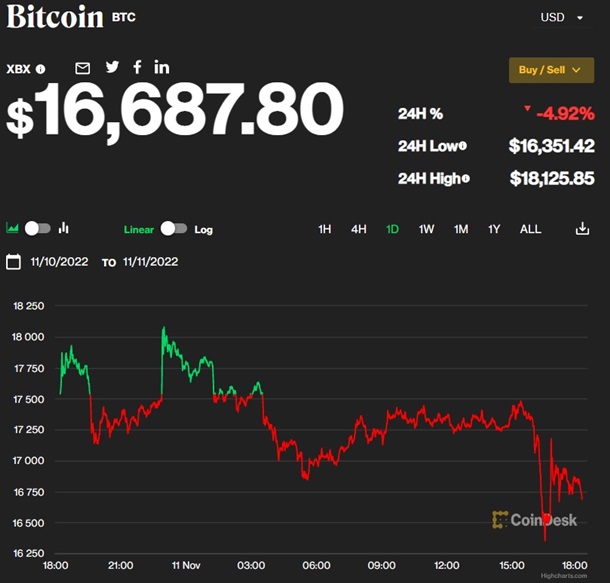The image size is (610, 583).
Task: Share Bitcoin price via email icon
Action: (83, 68)
